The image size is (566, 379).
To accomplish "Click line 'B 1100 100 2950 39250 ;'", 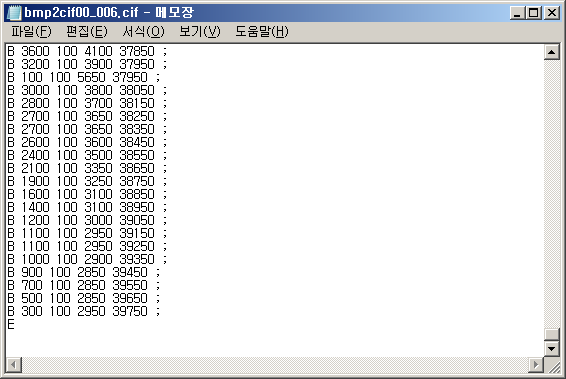I will 87,246.
